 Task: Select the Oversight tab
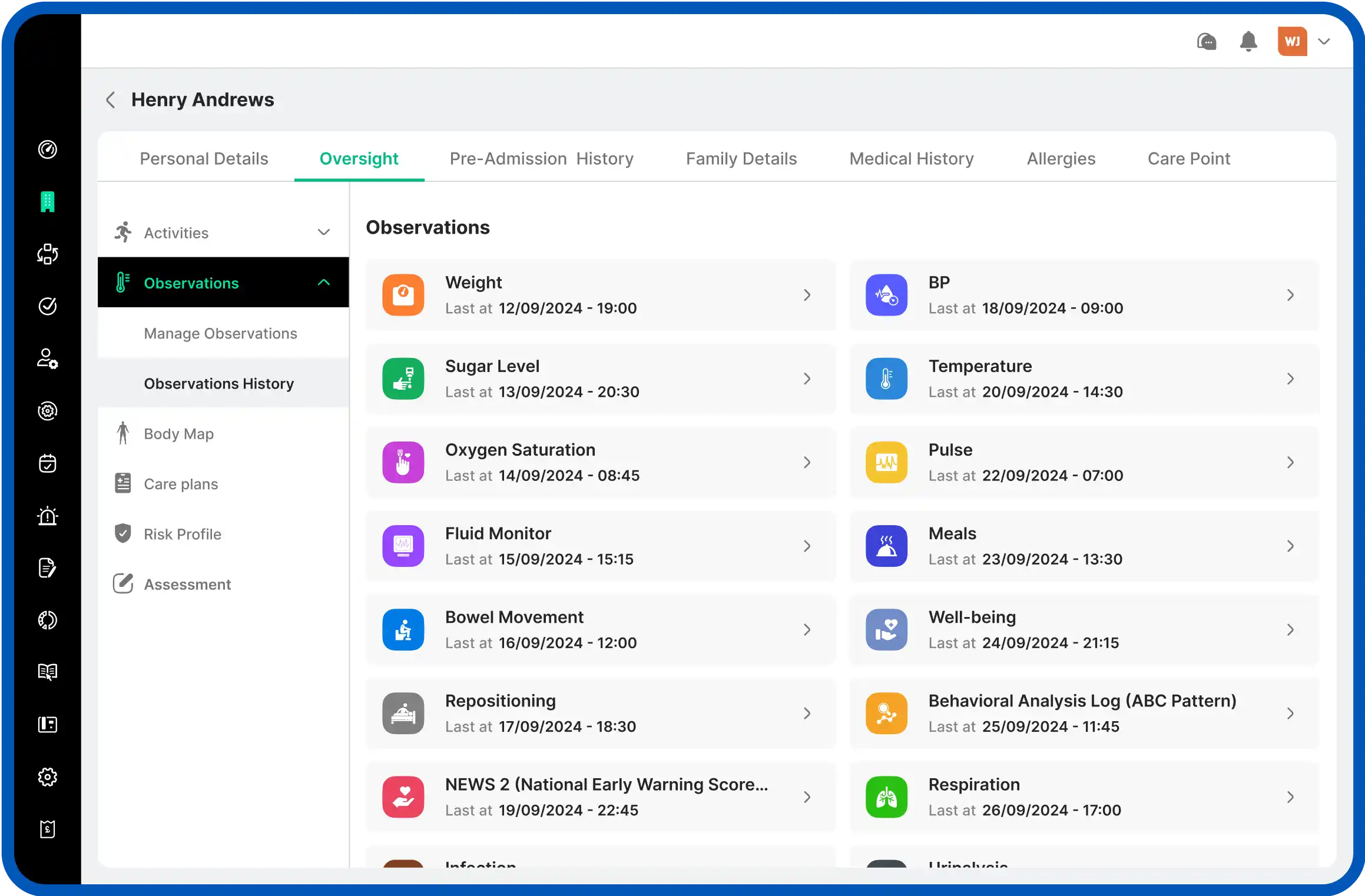tap(359, 158)
